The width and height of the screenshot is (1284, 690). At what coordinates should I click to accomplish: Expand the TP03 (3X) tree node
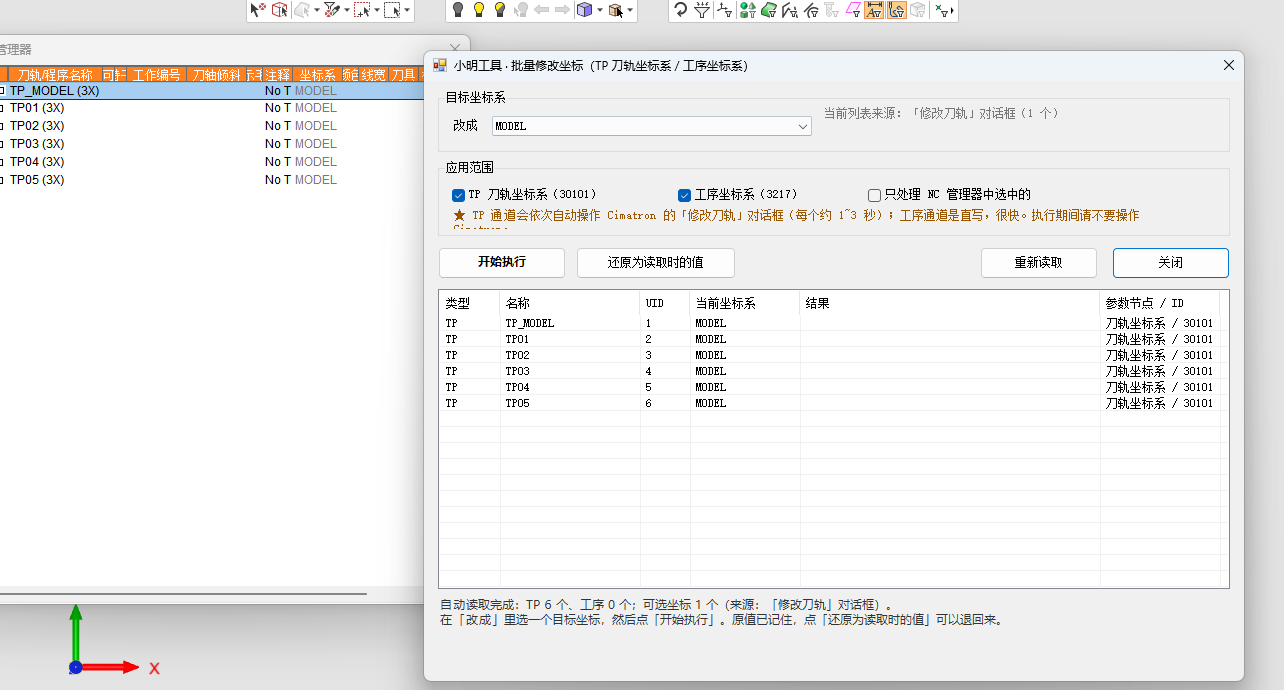(2, 144)
